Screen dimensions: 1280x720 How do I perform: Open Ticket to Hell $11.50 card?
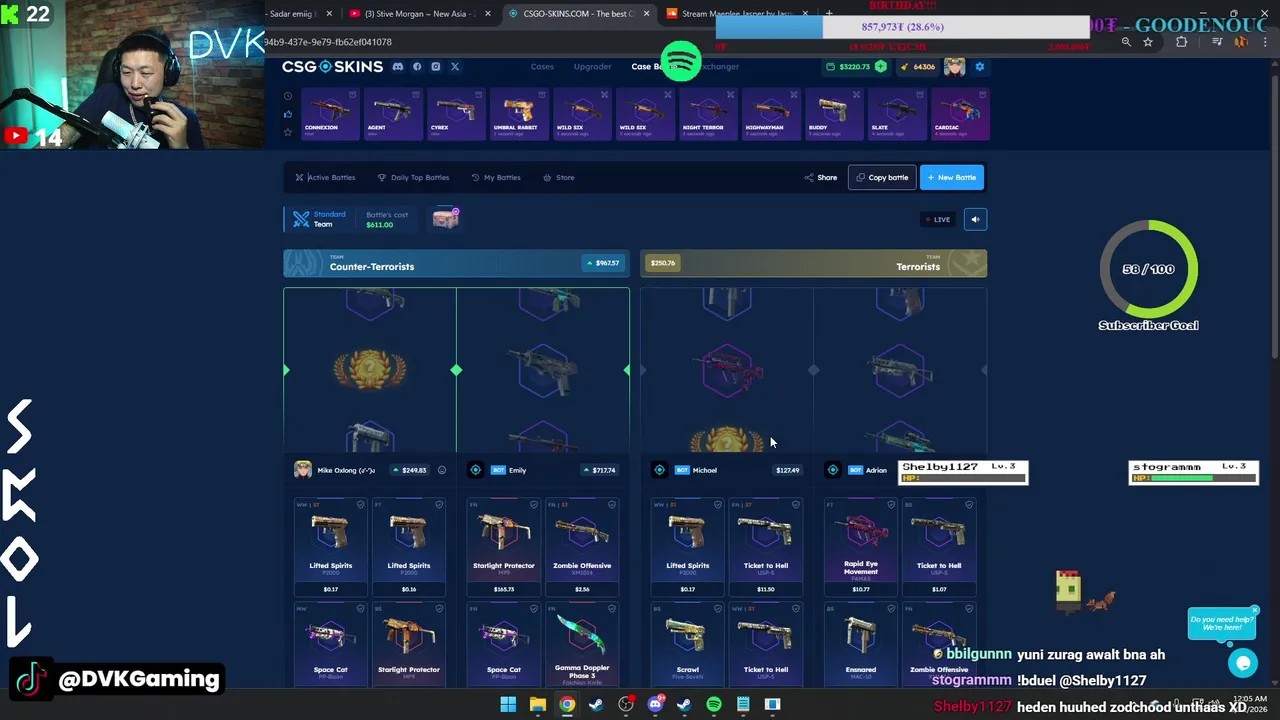[766, 547]
